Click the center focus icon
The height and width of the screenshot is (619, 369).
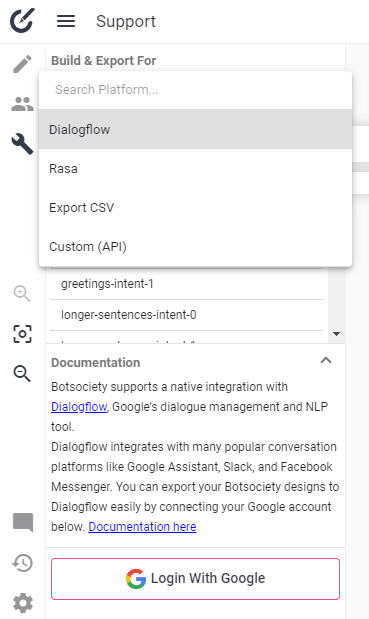click(x=22, y=334)
